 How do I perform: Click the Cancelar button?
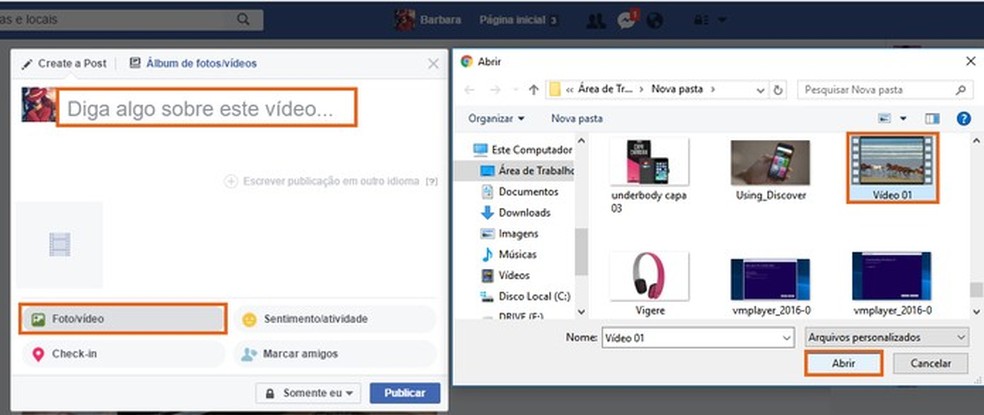[931, 364]
